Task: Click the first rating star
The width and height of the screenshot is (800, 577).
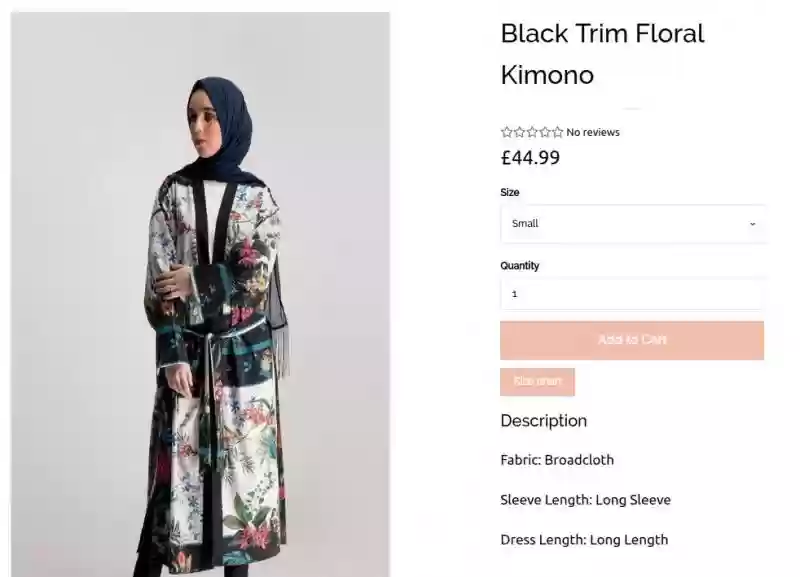Action: point(506,132)
